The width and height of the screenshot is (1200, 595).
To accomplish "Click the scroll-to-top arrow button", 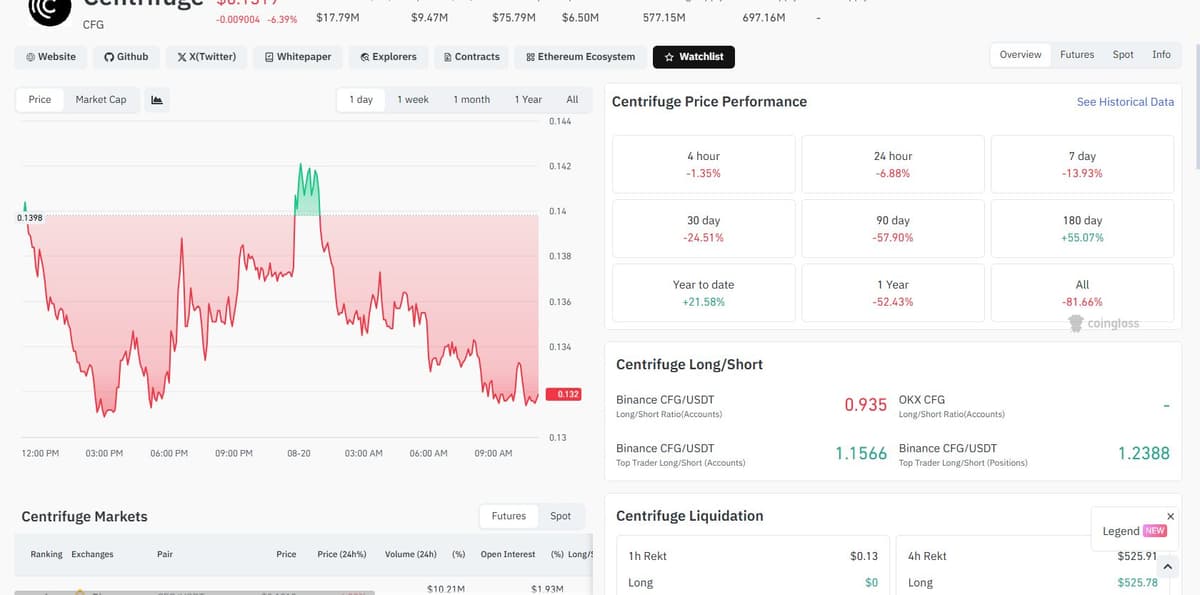I will coord(1166,566).
